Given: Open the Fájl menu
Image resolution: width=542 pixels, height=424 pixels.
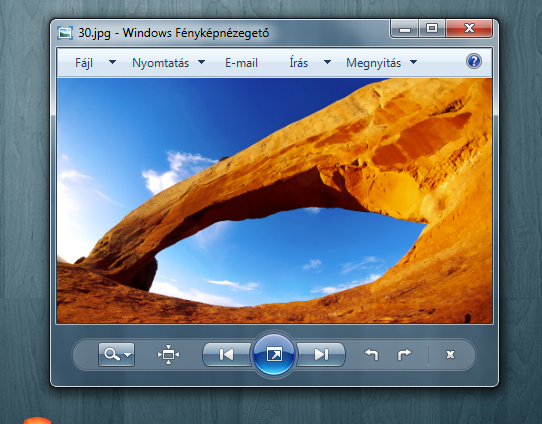Looking at the screenshot, I should tap(84, 63).
